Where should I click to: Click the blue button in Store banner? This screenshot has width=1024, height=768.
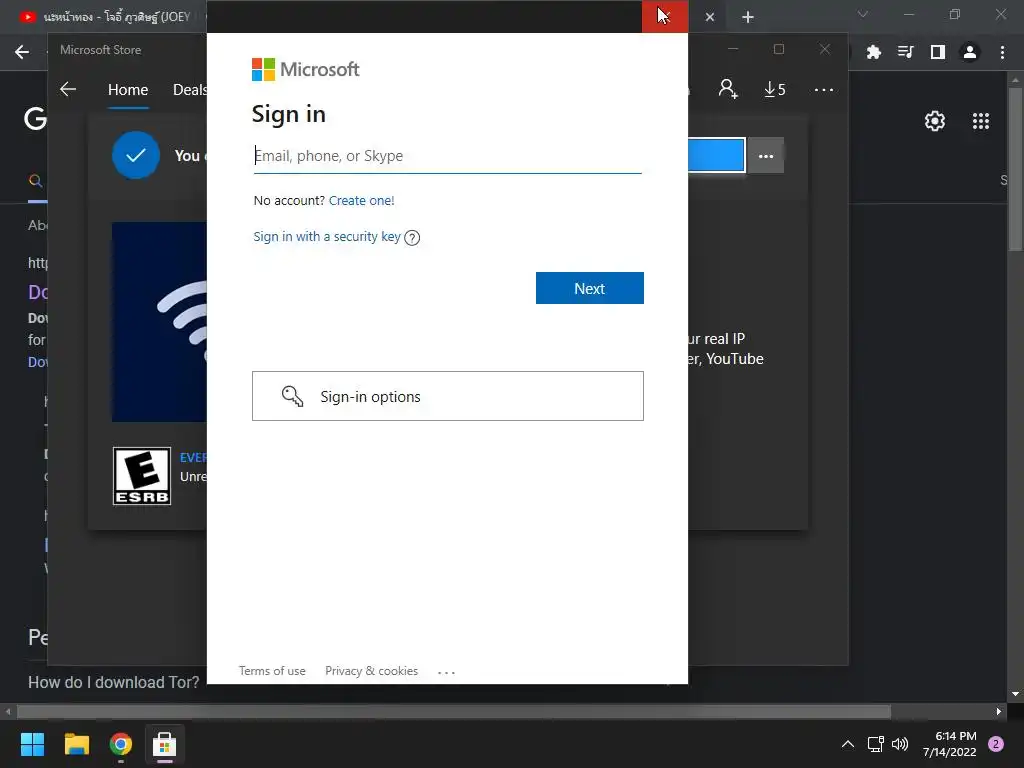(x=716, y=155)
